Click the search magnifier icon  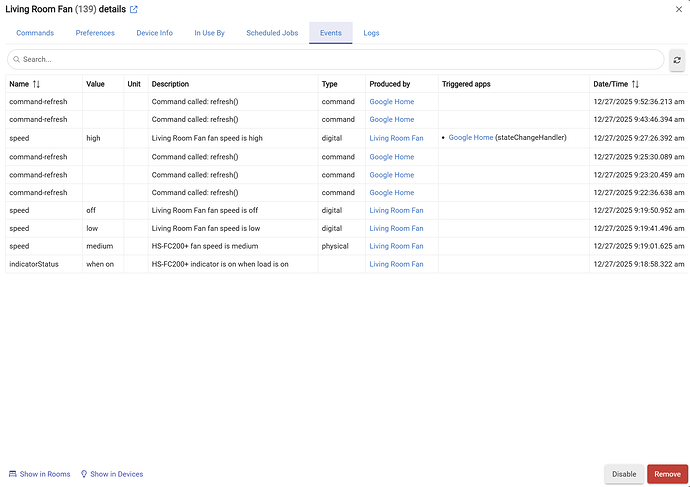(x=16, y=60)
